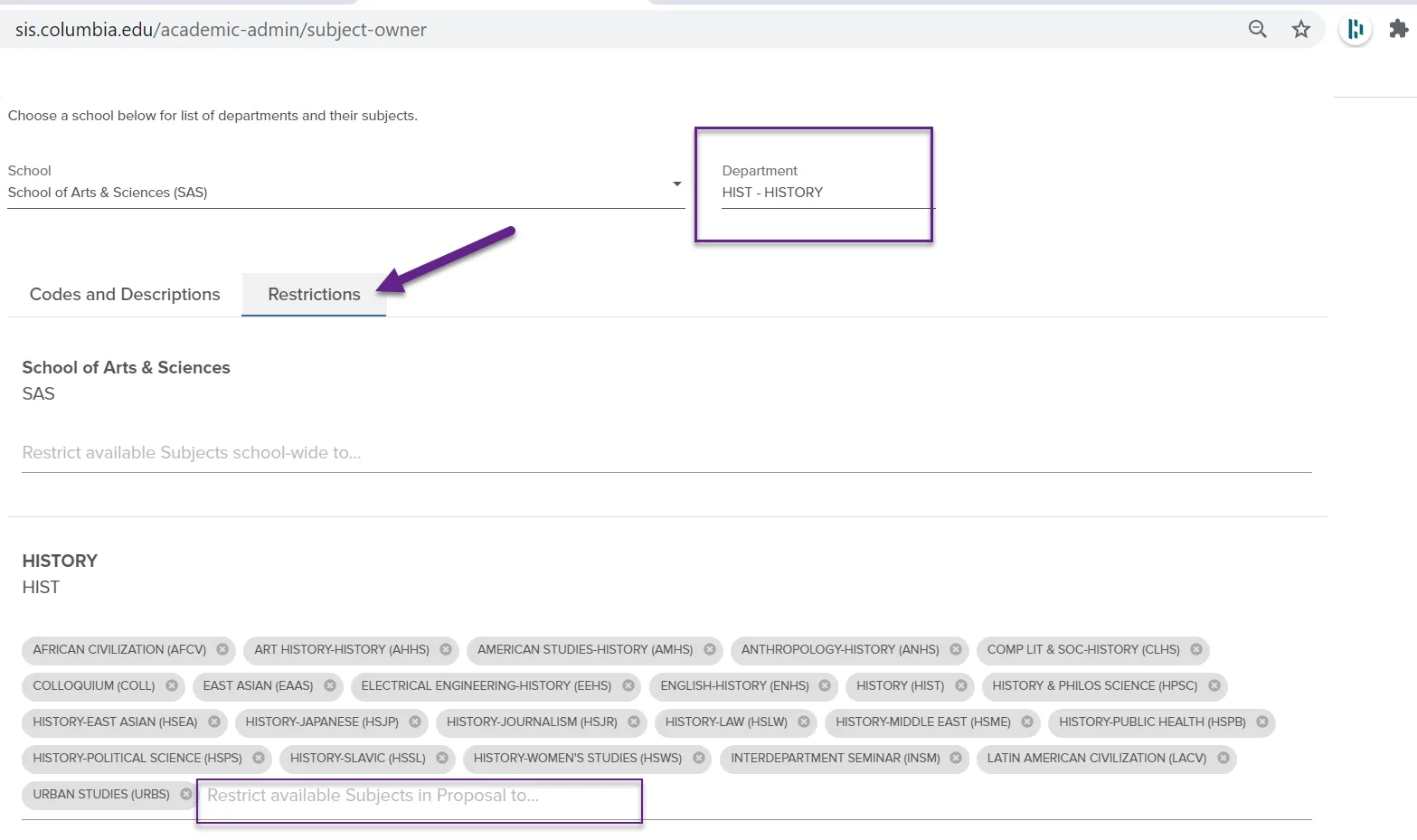The height and width of the screenshot is (840, 1417).
Task: Click the teal extension icon in toolbar
Action: (1355, 30)
